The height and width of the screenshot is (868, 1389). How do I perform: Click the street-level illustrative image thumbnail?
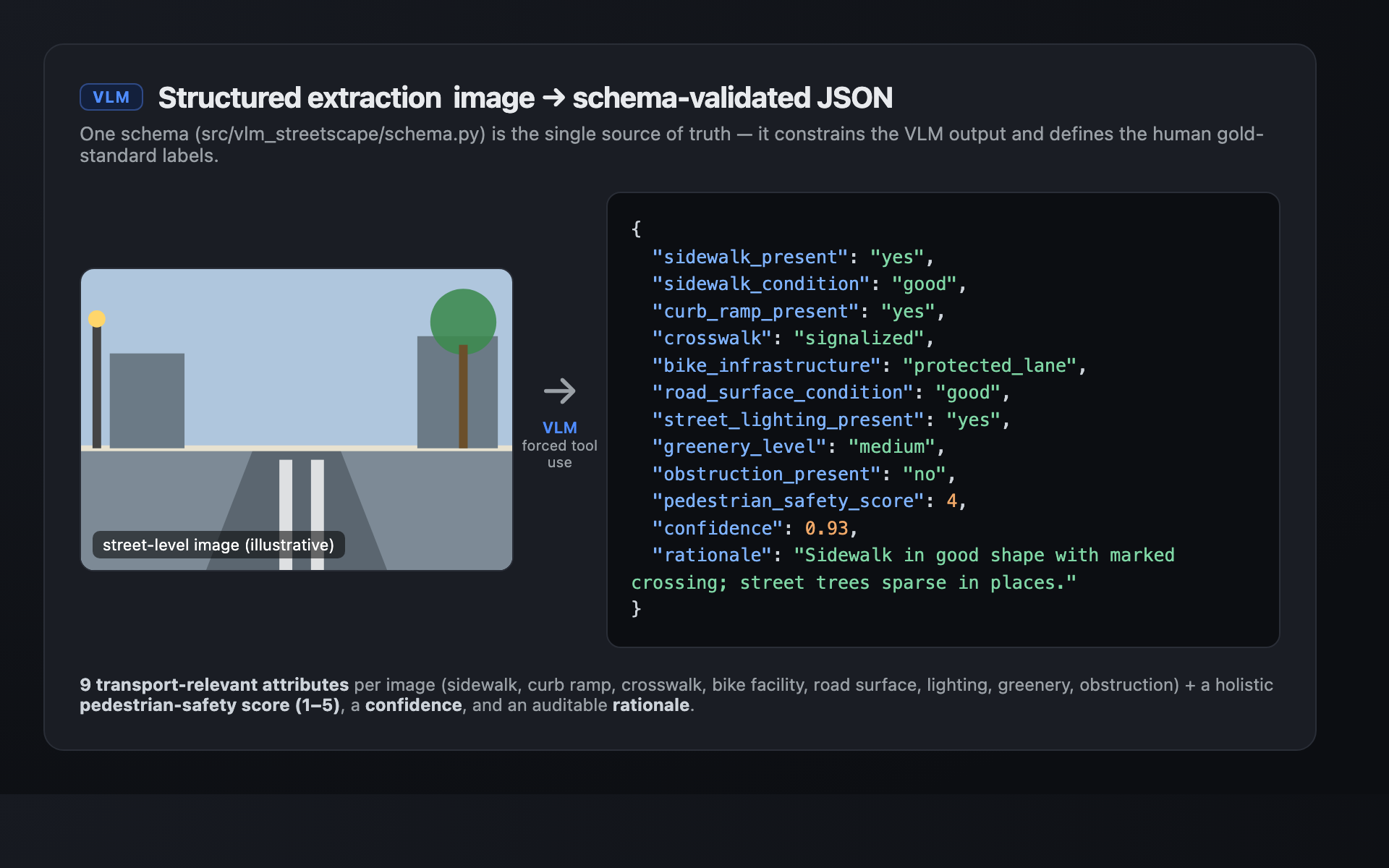(297, 420)
